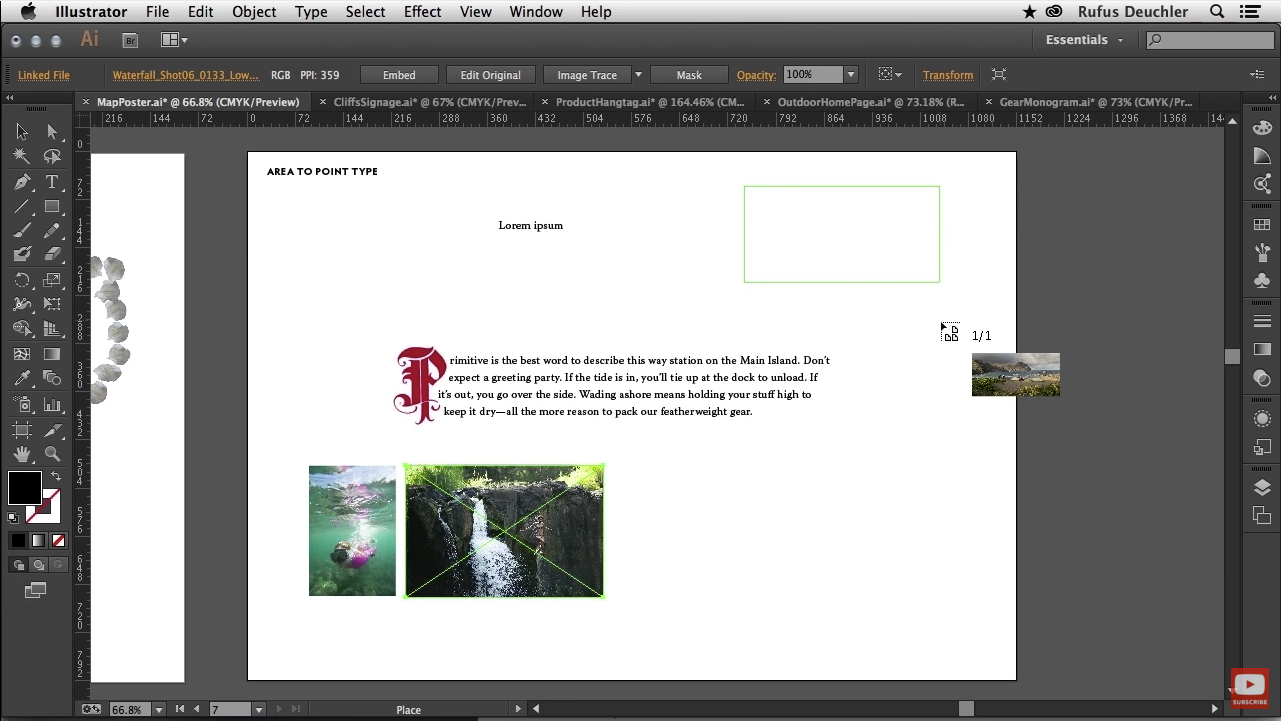Set the None color mode button
This screenshot has height=721, width=1281.
pyautogui.click(x=58, y=541)
